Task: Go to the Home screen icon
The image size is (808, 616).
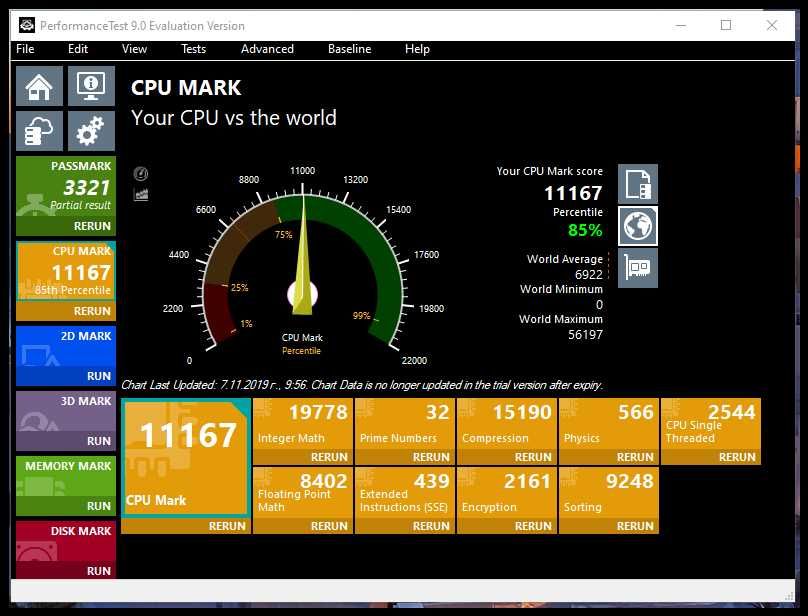Action: tap(40, 86)
